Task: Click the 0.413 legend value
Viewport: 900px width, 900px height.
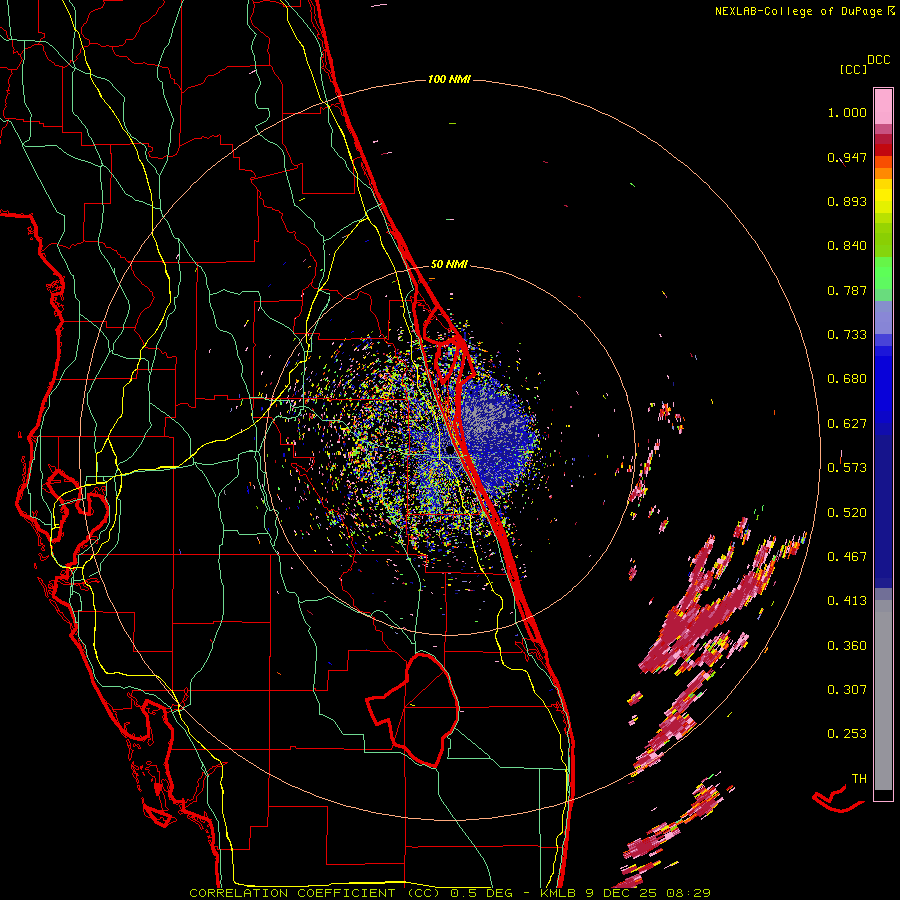Action: click(x=847, y=601)
